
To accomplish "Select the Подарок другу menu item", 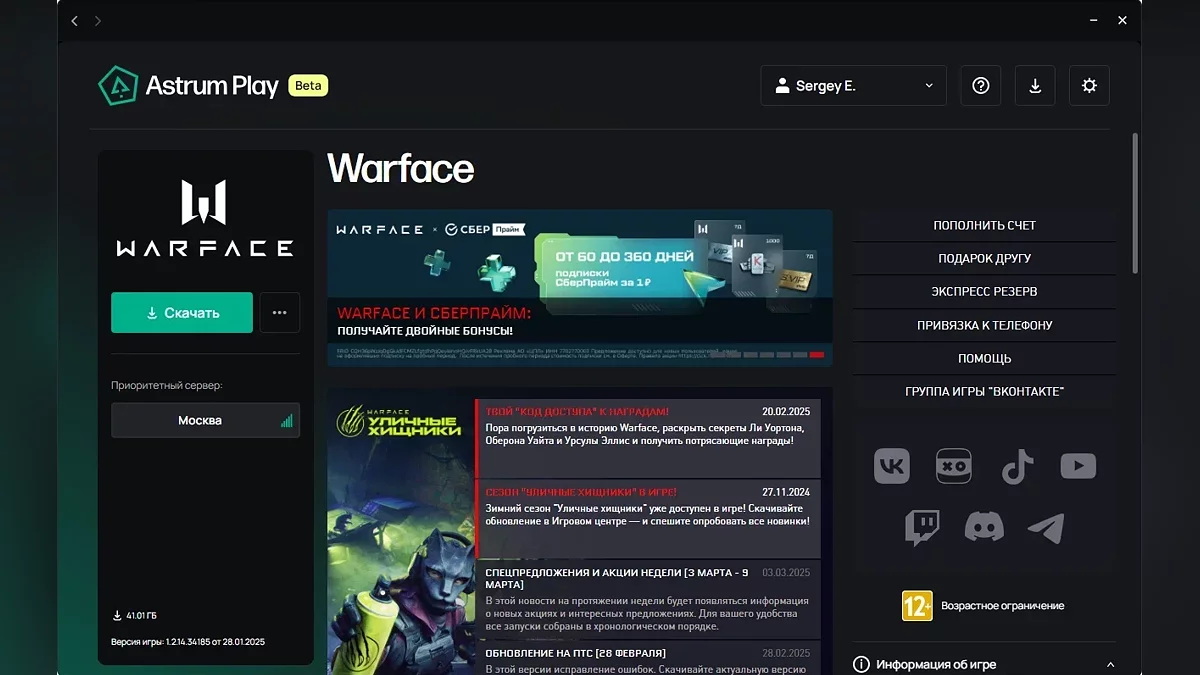I will pos(984,258).
